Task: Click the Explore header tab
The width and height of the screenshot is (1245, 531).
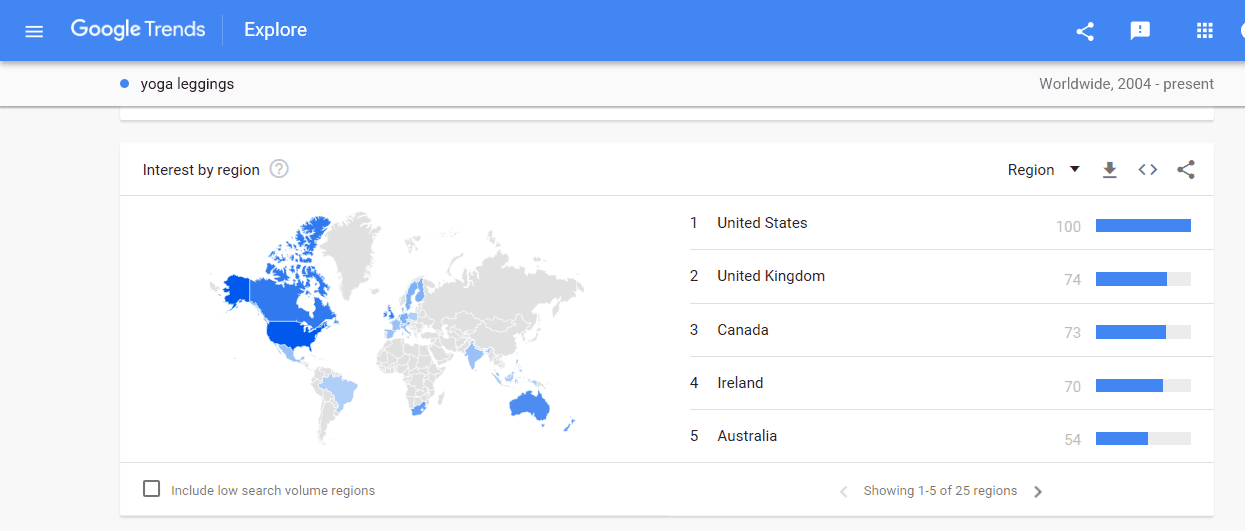Action: 275,30
